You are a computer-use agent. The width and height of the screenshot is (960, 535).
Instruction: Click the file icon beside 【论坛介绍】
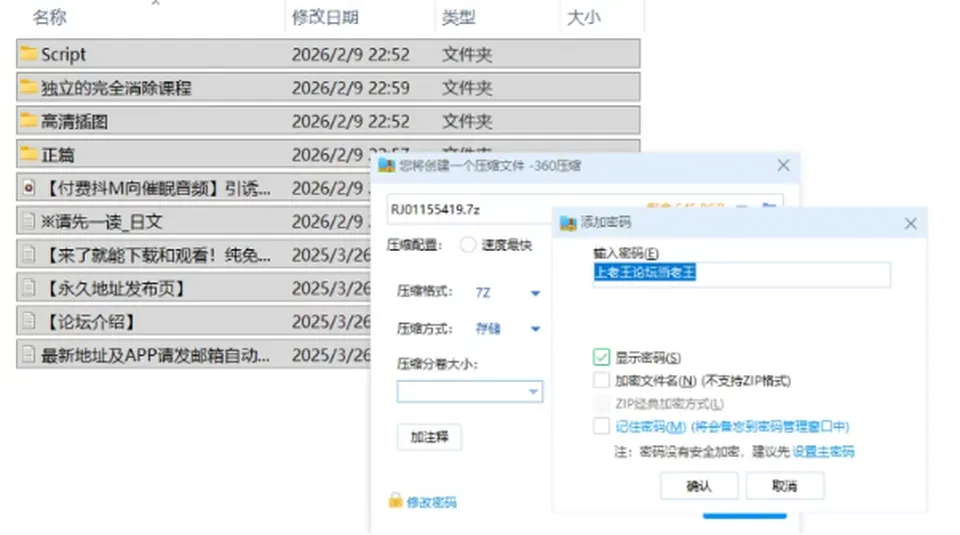pos(28,321)
